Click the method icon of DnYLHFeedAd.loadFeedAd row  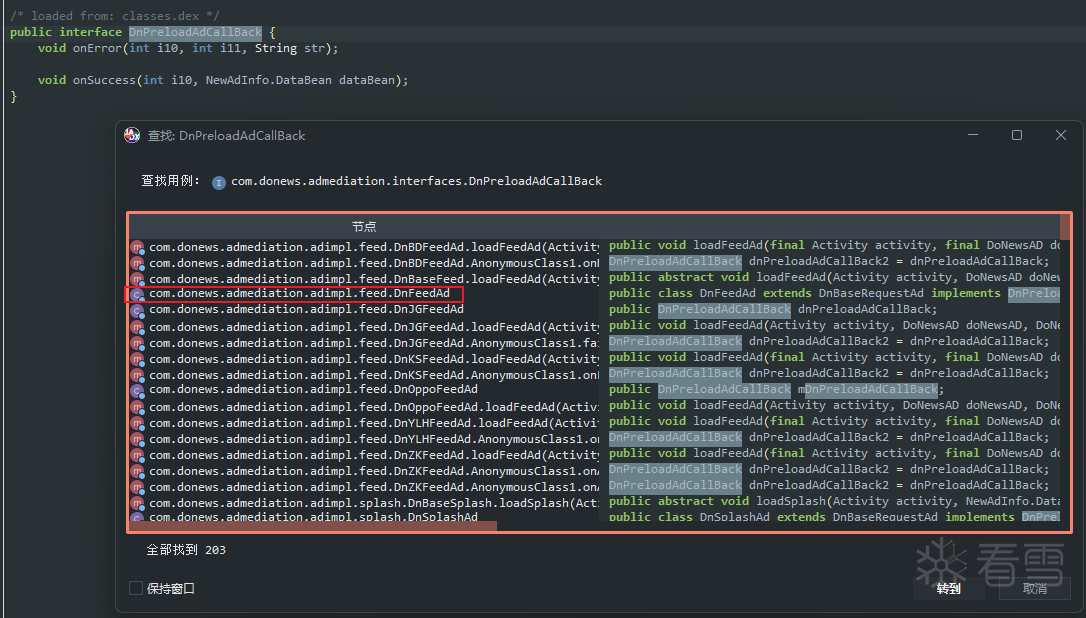click(138, 423)
